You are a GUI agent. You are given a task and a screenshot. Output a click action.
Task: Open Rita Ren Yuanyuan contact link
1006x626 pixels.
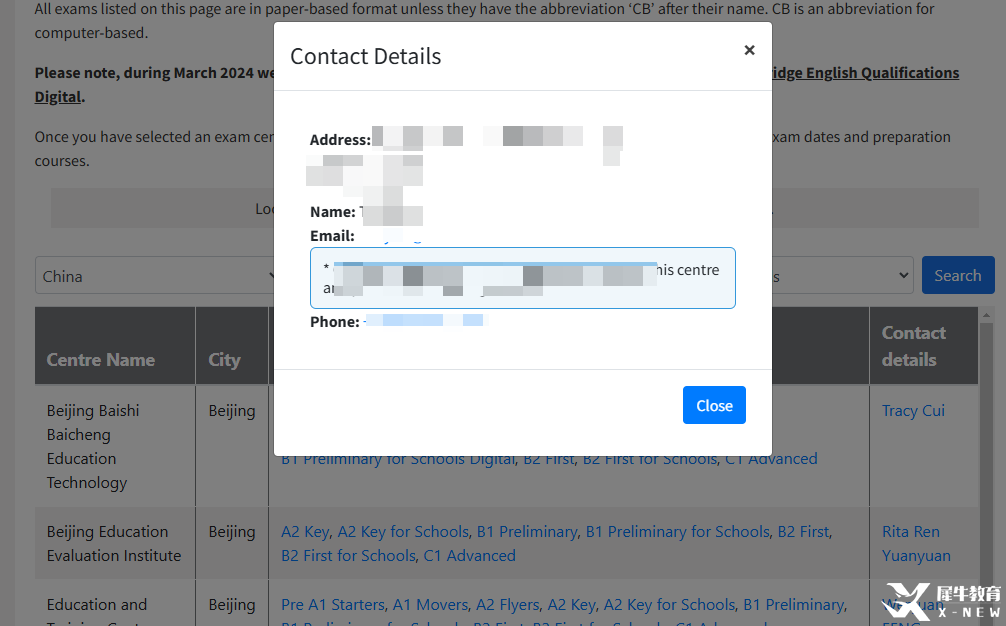coord(915,543)
